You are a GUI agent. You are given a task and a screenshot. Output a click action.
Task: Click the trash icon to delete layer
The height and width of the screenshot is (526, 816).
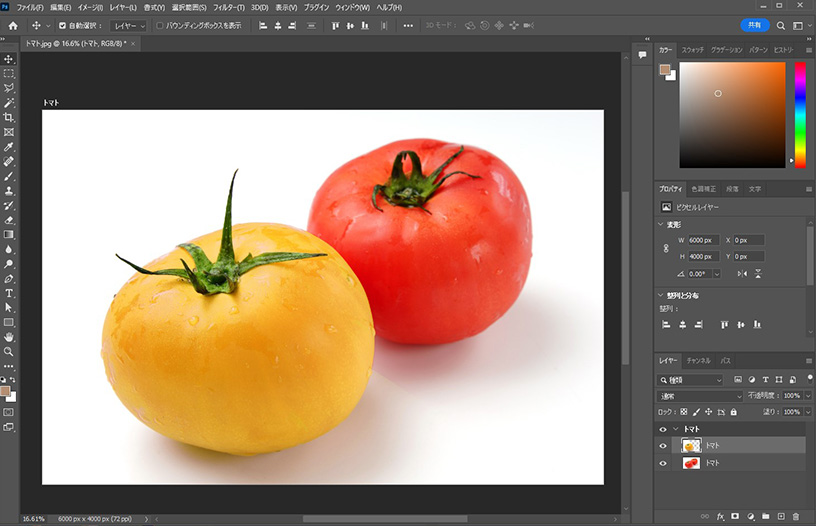coord(796,516)
